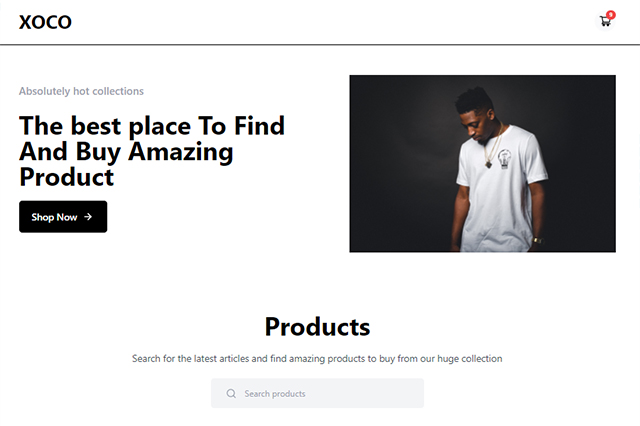The image size is (640, 426).
Task: Click the wristwatch in the hero photo
Action: pyautogui.click(x=537, y=240)
